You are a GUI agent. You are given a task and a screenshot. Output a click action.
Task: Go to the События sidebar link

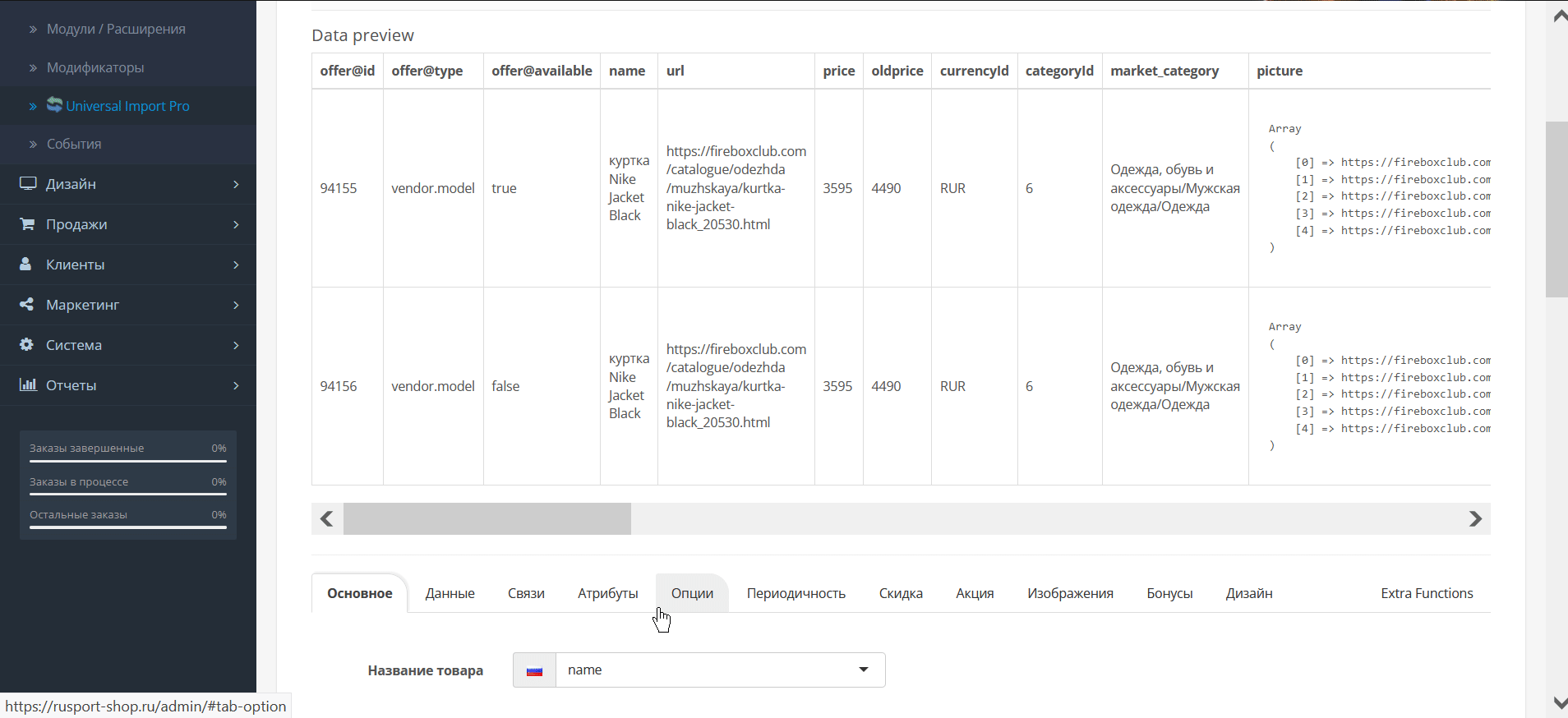[74, 144]
